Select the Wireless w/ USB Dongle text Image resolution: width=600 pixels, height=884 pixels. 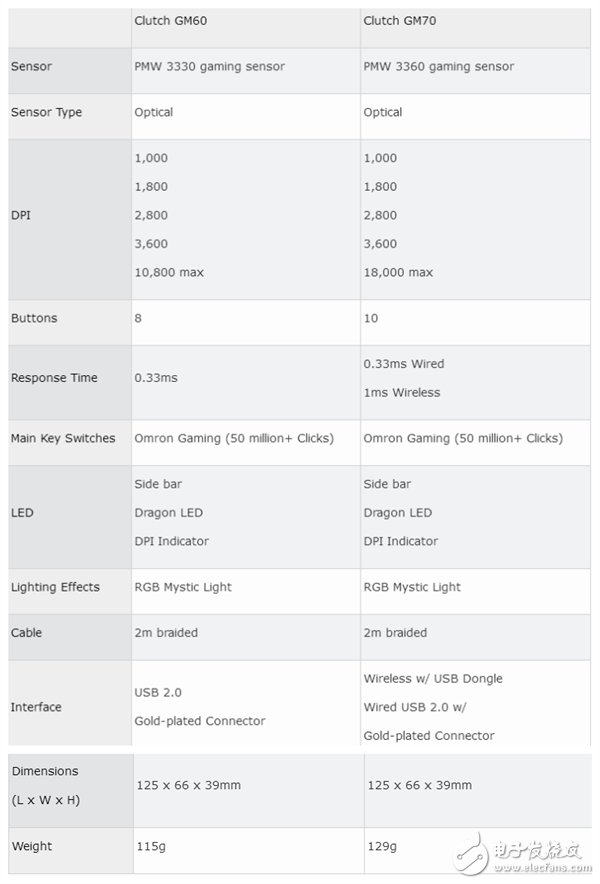[x=433, y=678]
